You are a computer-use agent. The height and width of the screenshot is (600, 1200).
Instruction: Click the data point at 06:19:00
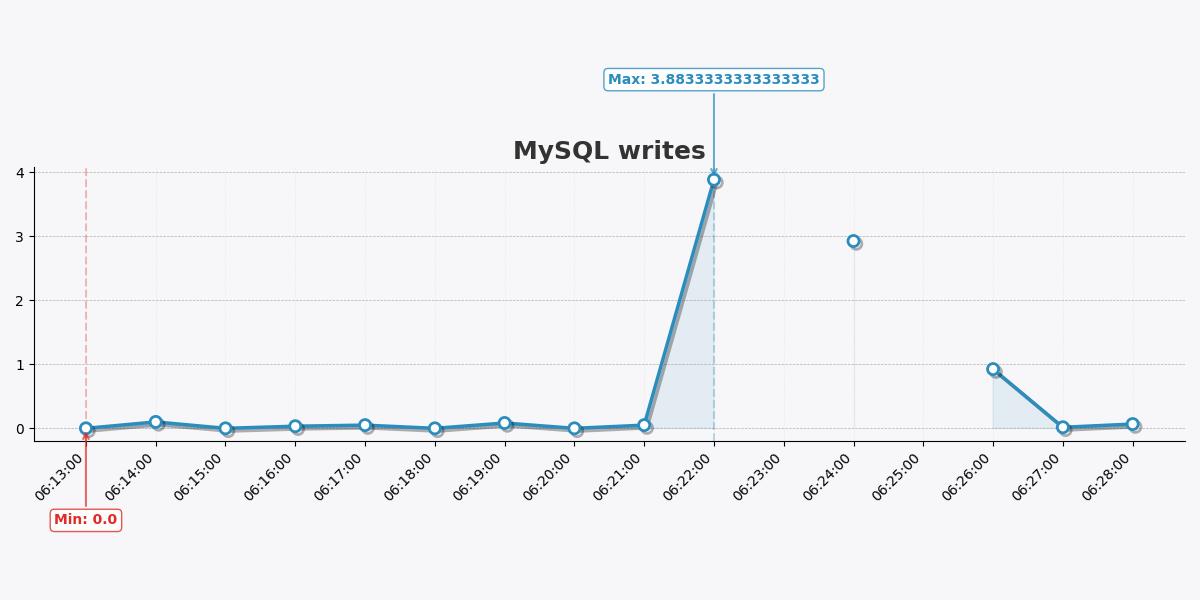coord(504,424)
